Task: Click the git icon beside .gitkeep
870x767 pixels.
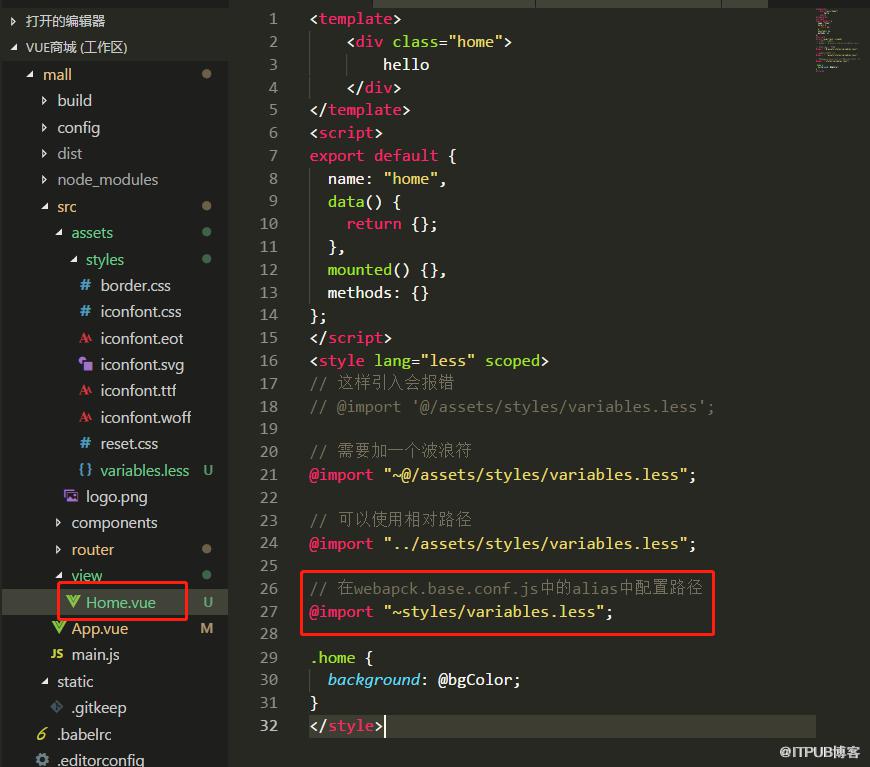Action: coord(57,707)
